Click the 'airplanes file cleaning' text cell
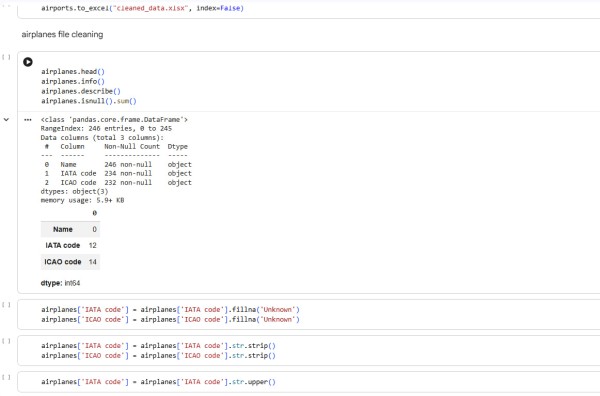600x396 pixels. [x=62, y=34]
